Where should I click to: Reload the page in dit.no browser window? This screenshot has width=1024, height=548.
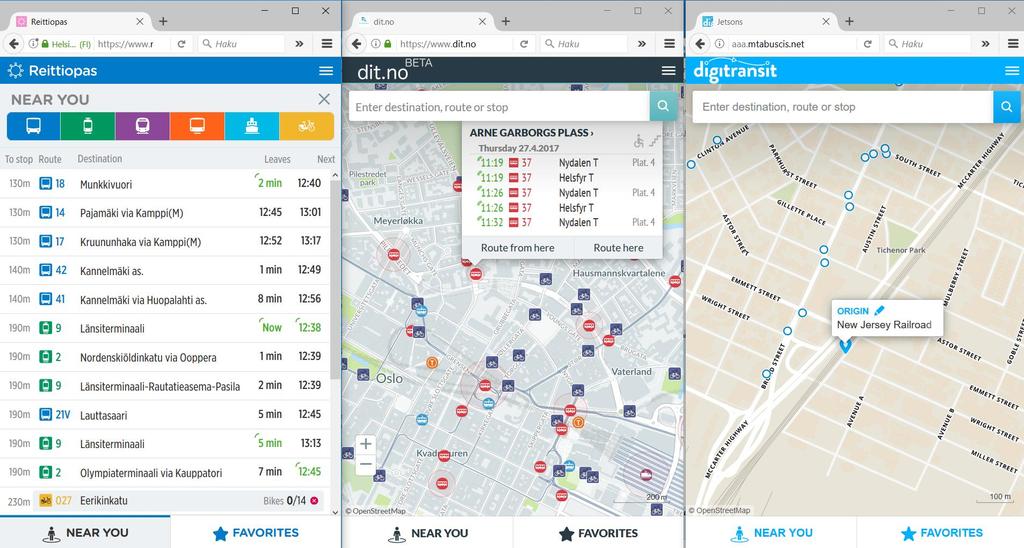click(524, 44)
